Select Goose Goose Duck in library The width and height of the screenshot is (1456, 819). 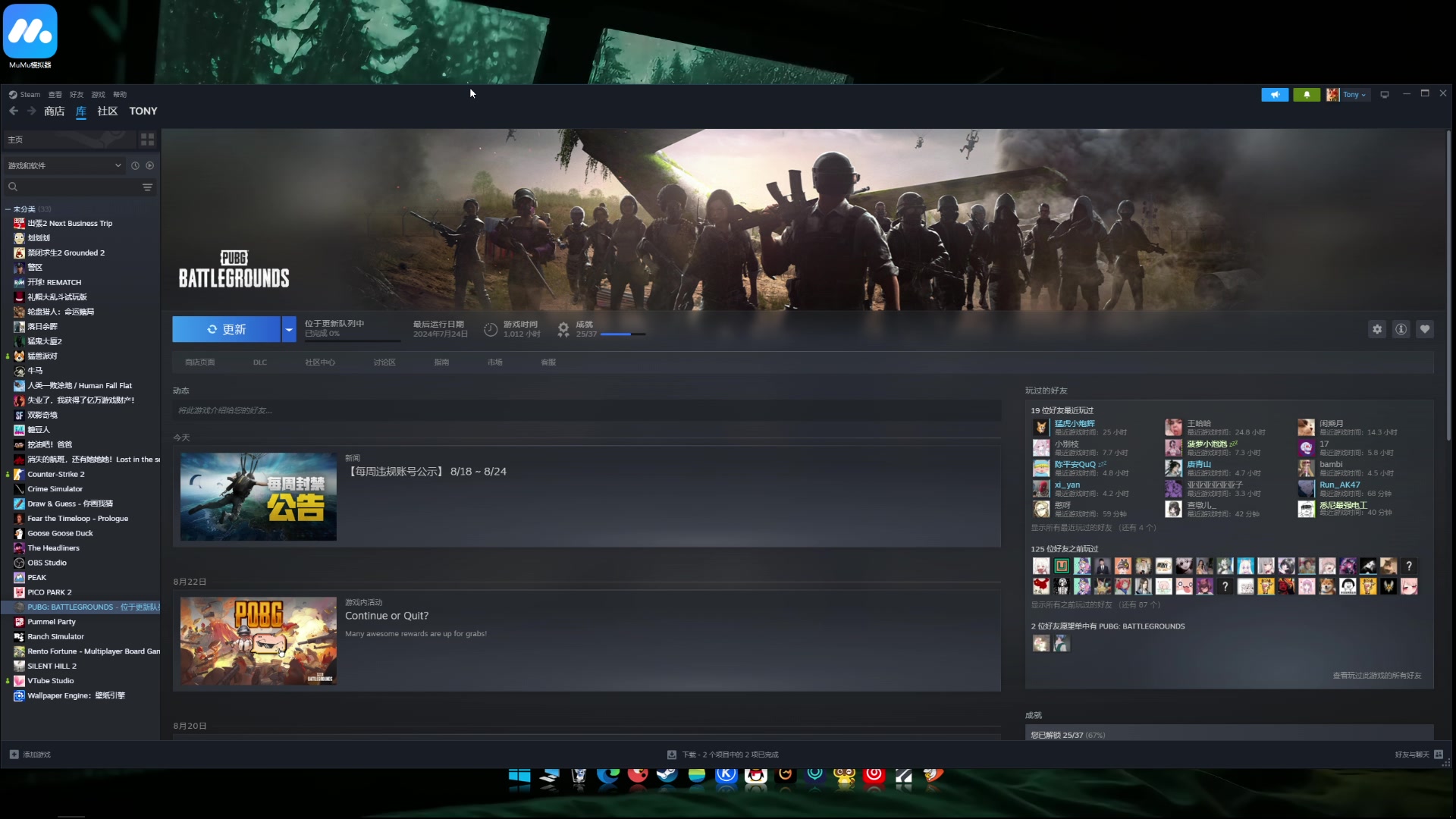[60, 533]
